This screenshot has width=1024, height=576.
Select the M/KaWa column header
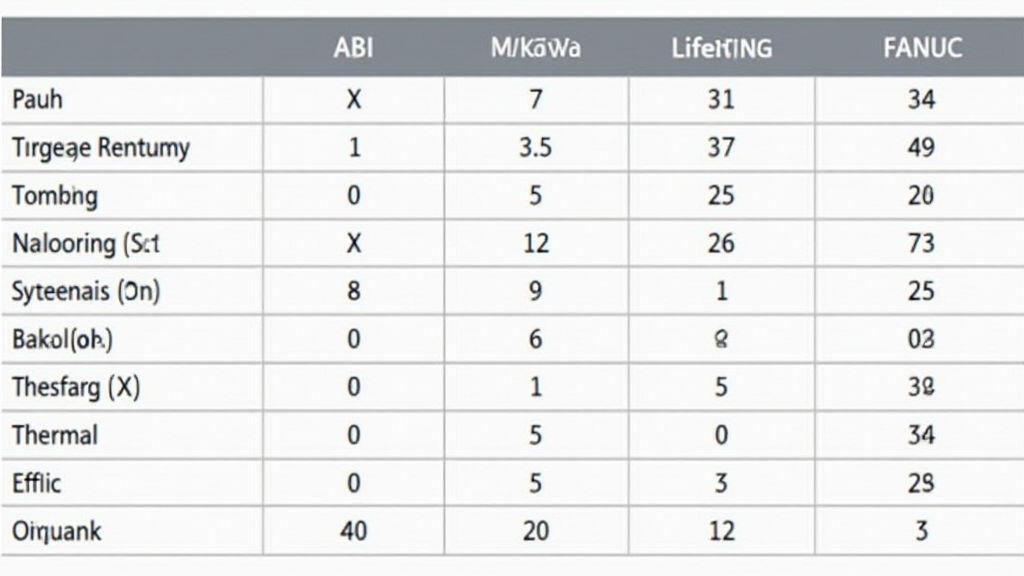[536, 48]
